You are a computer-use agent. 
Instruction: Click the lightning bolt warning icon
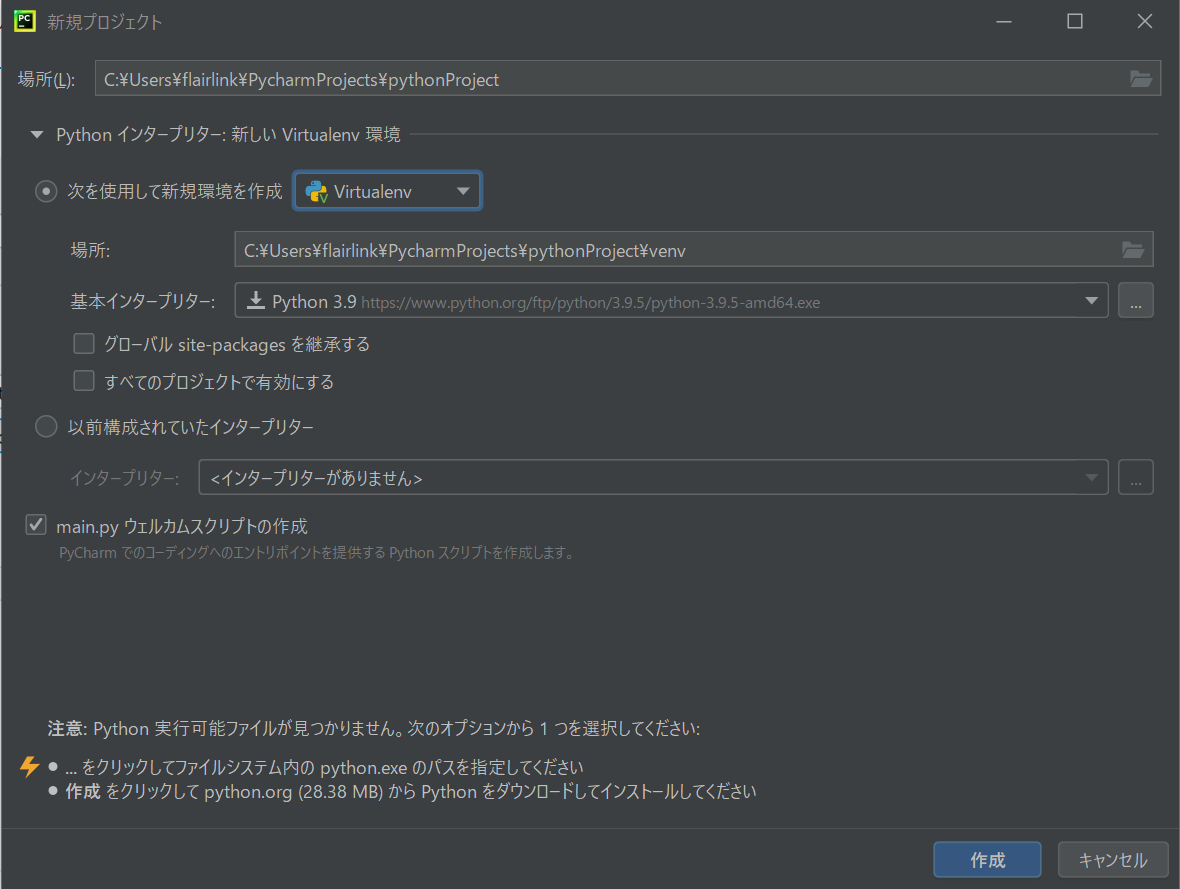click(x=29, y=766)
